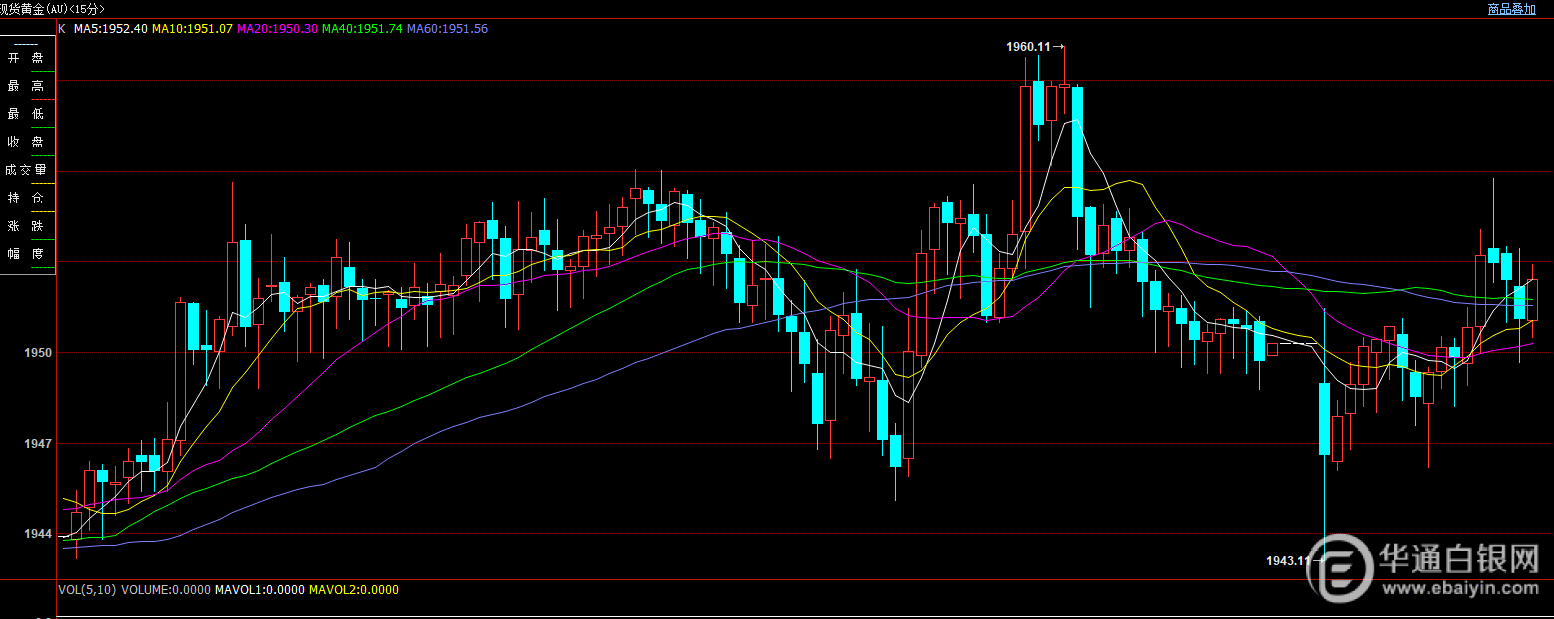Select the 幅度 row in the side panel
Image resolution: width=1554 pixels, height=619 pixels.
tap(26, 254)
